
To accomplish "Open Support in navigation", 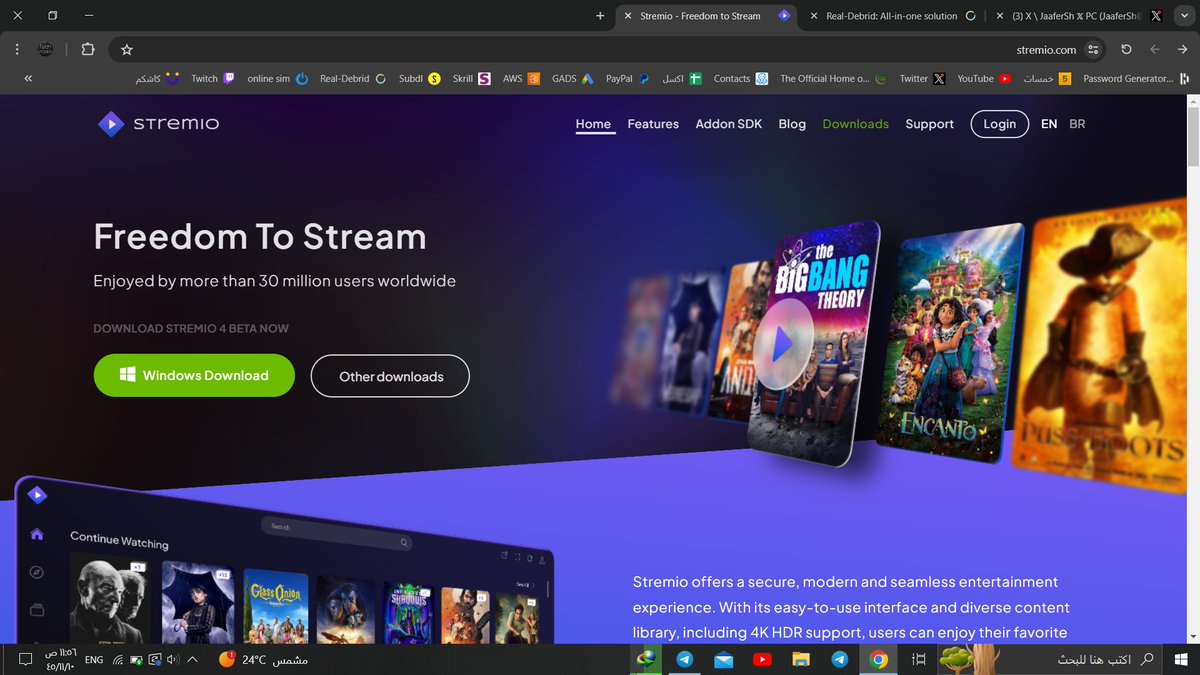I will tap(930, 124).
